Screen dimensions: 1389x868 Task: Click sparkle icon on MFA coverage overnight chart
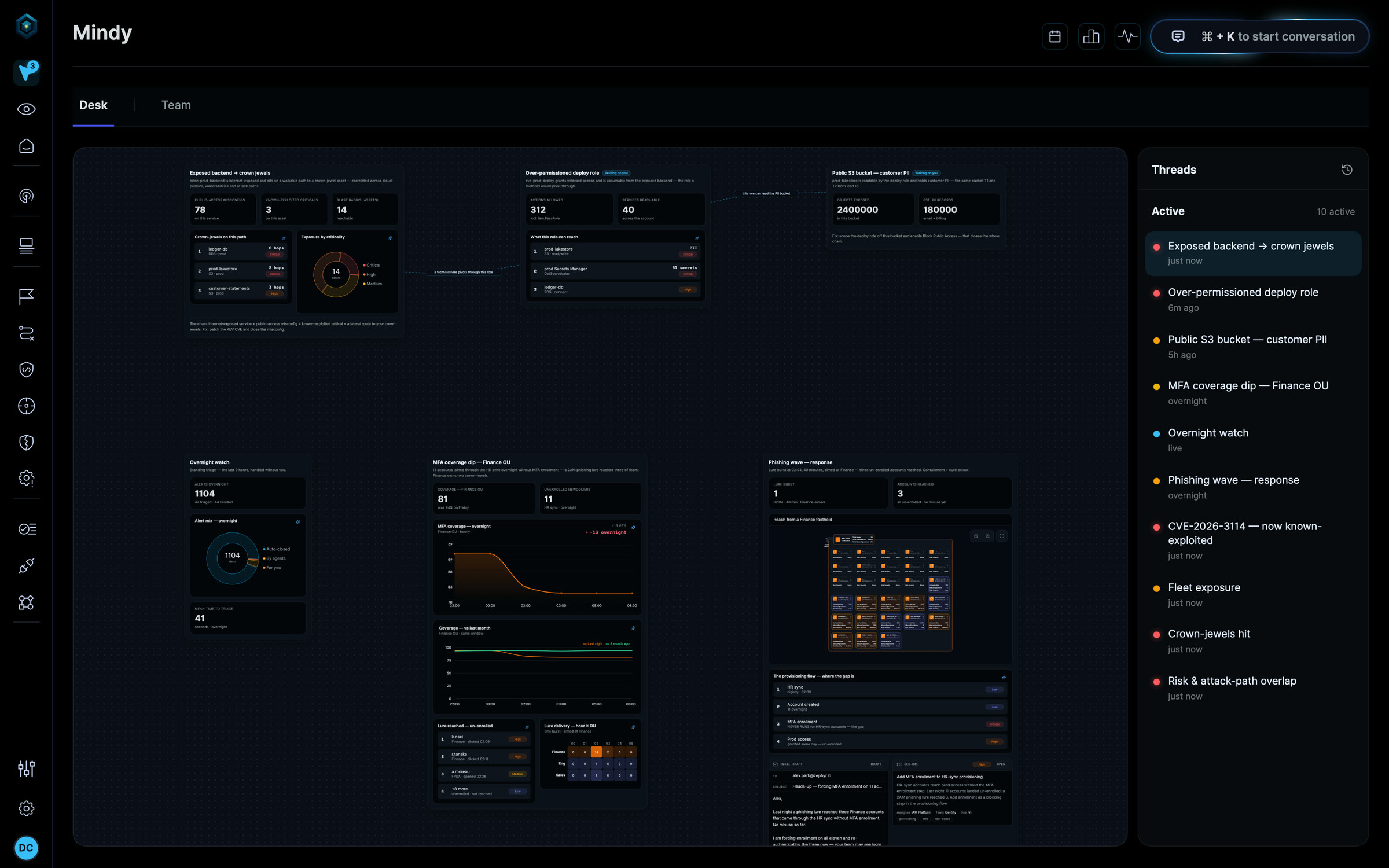pyautogui.click(x=633, y=527)
